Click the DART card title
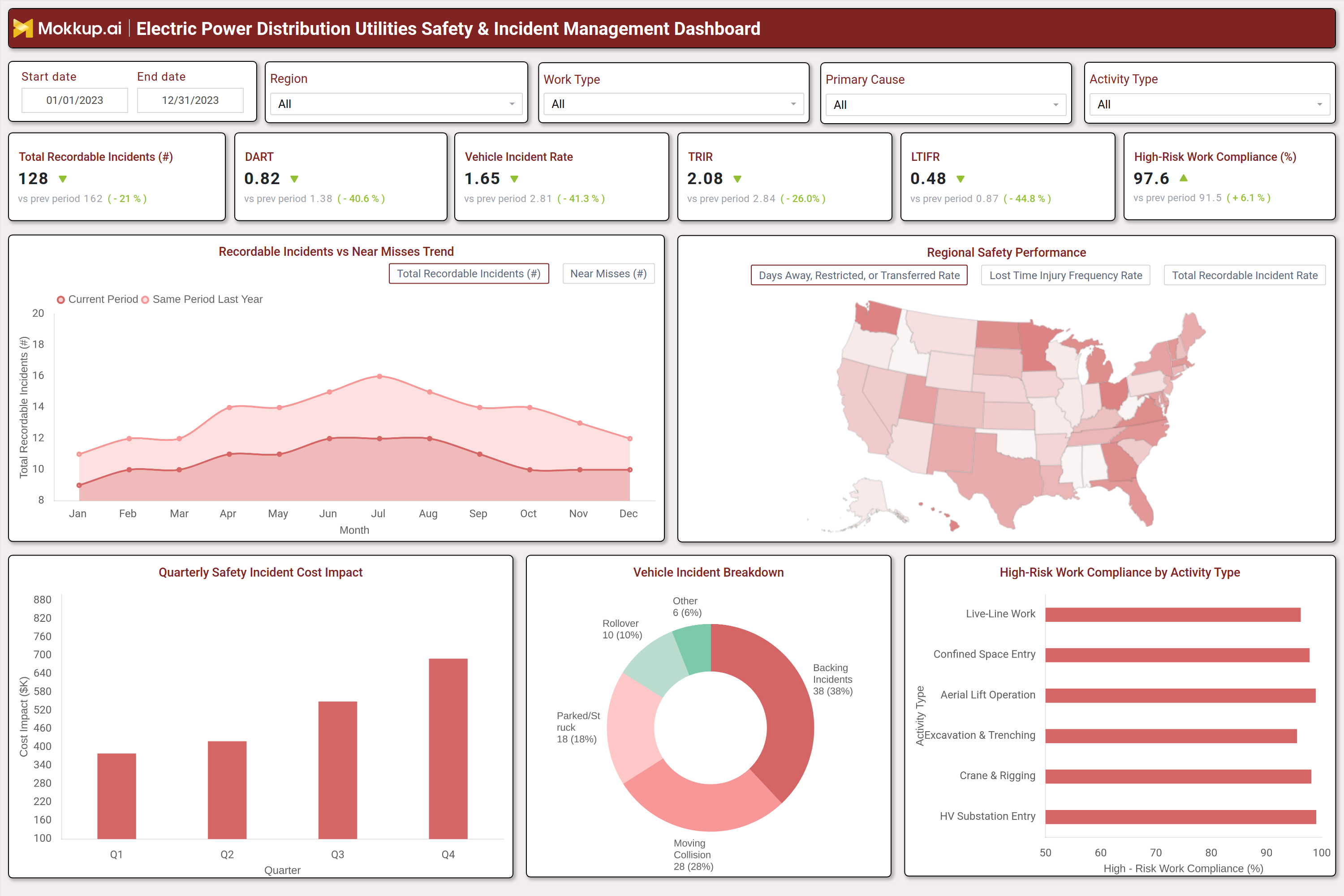Viewport: 1344px width, 896px height. click(259, 156)
